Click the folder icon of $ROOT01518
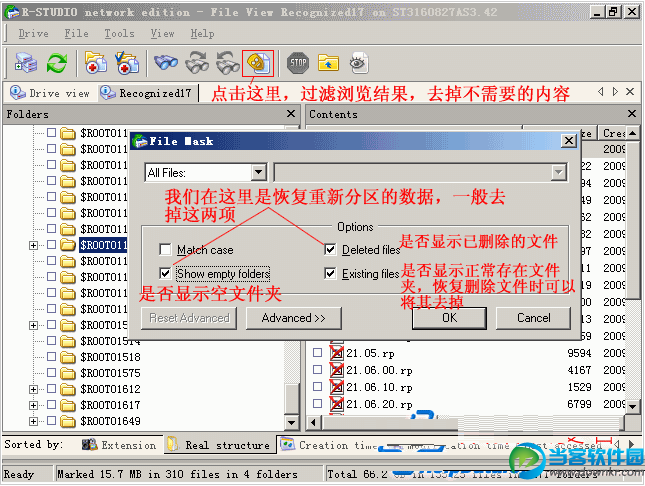This screenshot has height=486, width=645. pos(68,357)
